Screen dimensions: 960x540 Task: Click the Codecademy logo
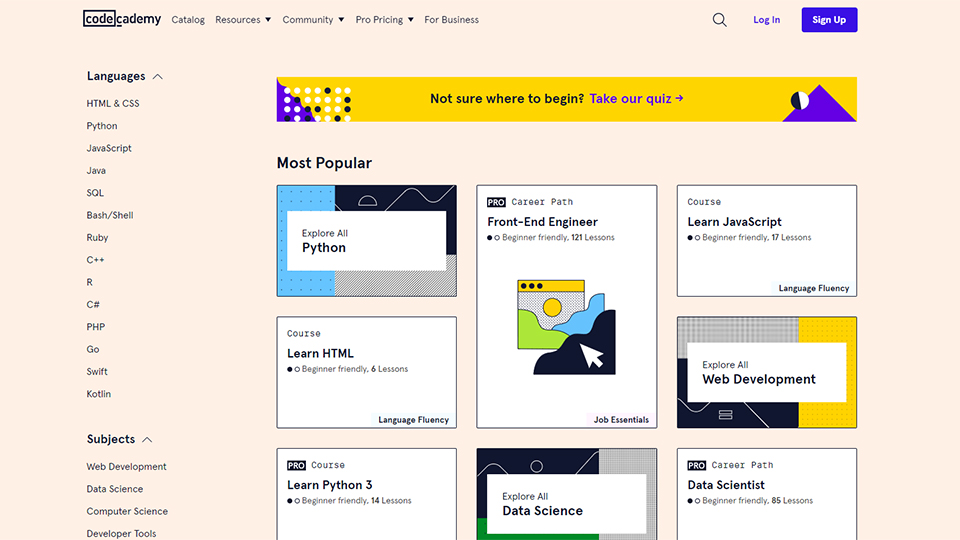[122, 19]
